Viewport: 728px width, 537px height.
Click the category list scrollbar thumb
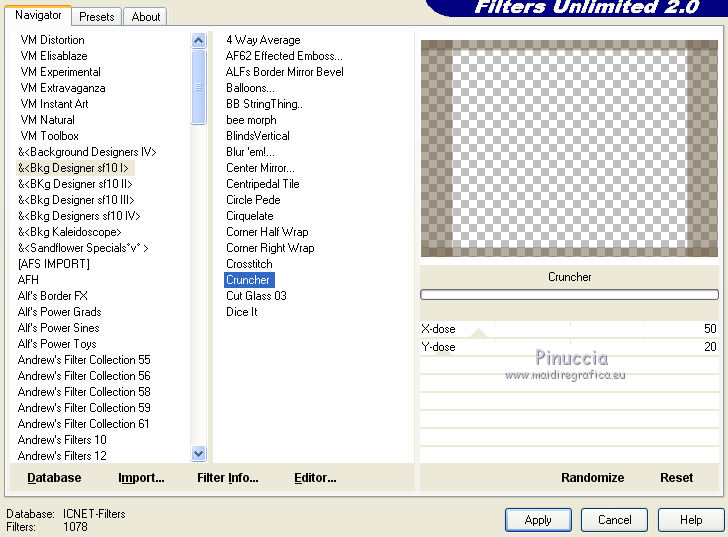pyautogui.click(x=199, y=87)
